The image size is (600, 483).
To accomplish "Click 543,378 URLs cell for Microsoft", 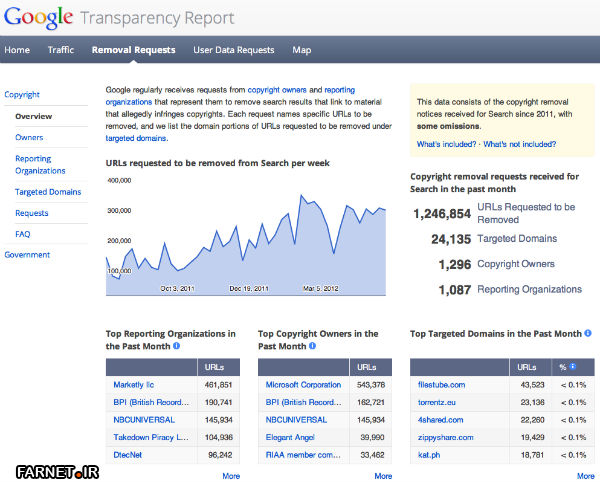I will pyautogui.click(x=371, y=385).
